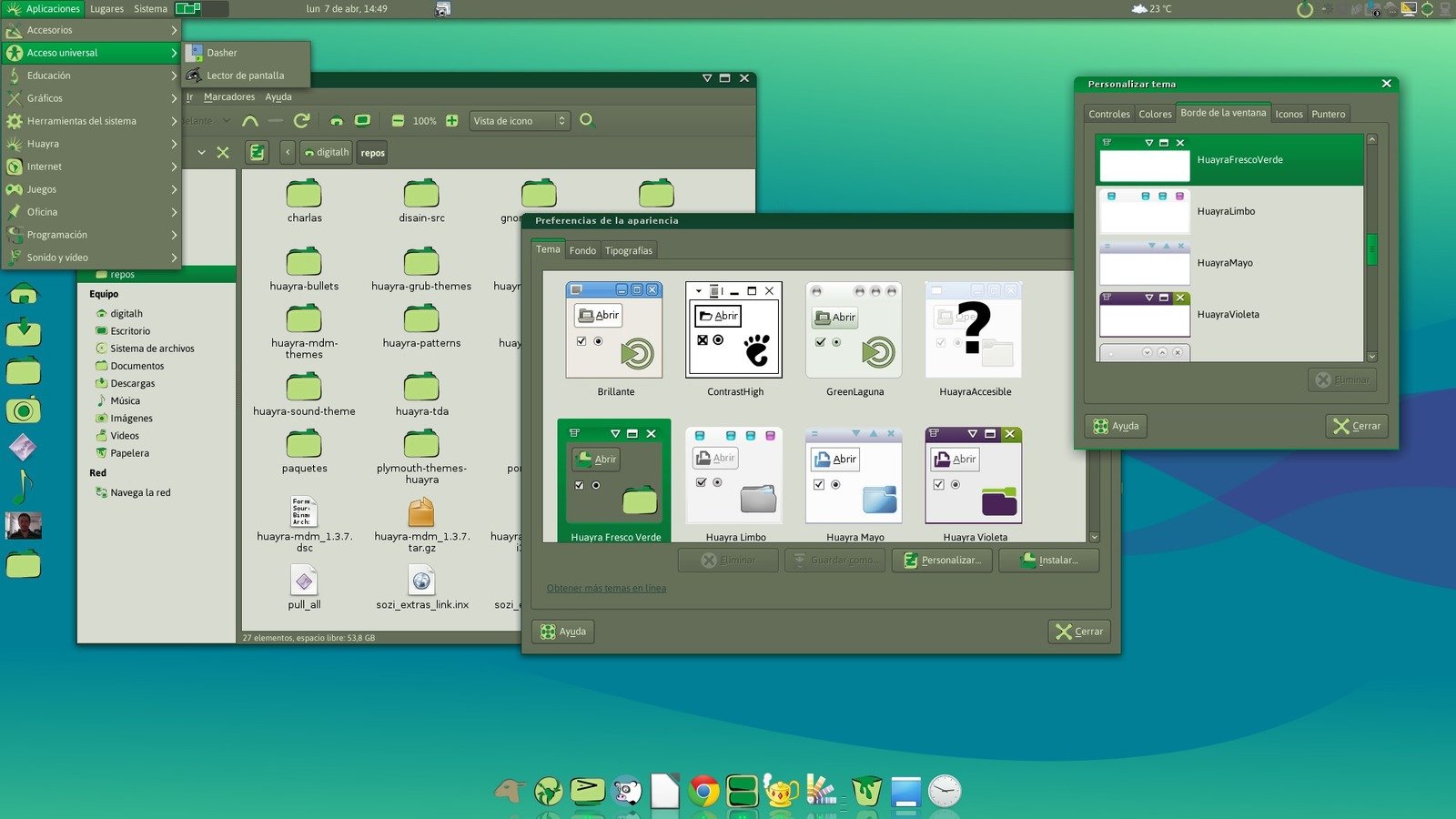
Task: Open search with the magnifier icon
Action: (x=587, y=120)
